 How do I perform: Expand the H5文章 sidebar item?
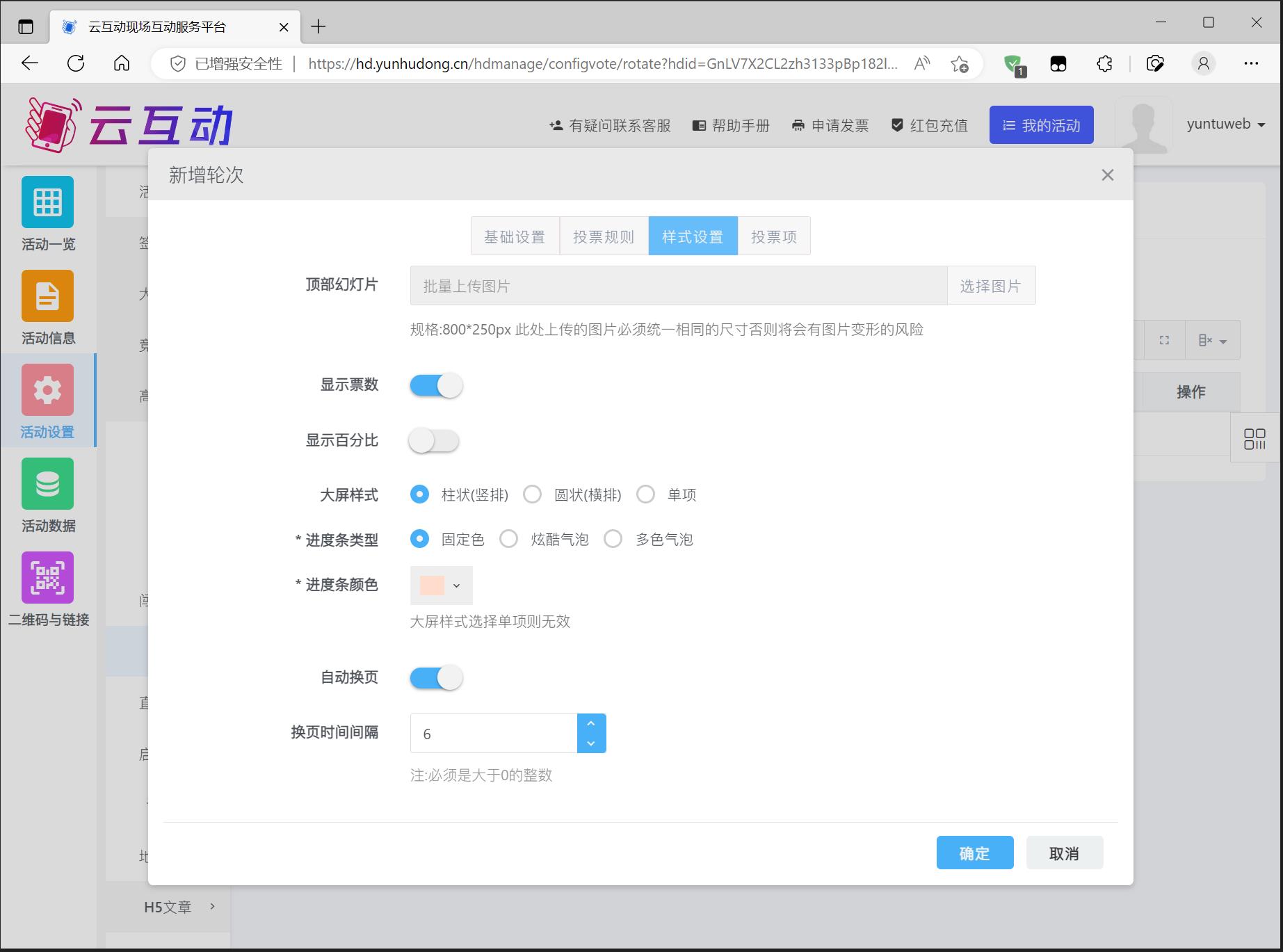[x=179, y=907]
